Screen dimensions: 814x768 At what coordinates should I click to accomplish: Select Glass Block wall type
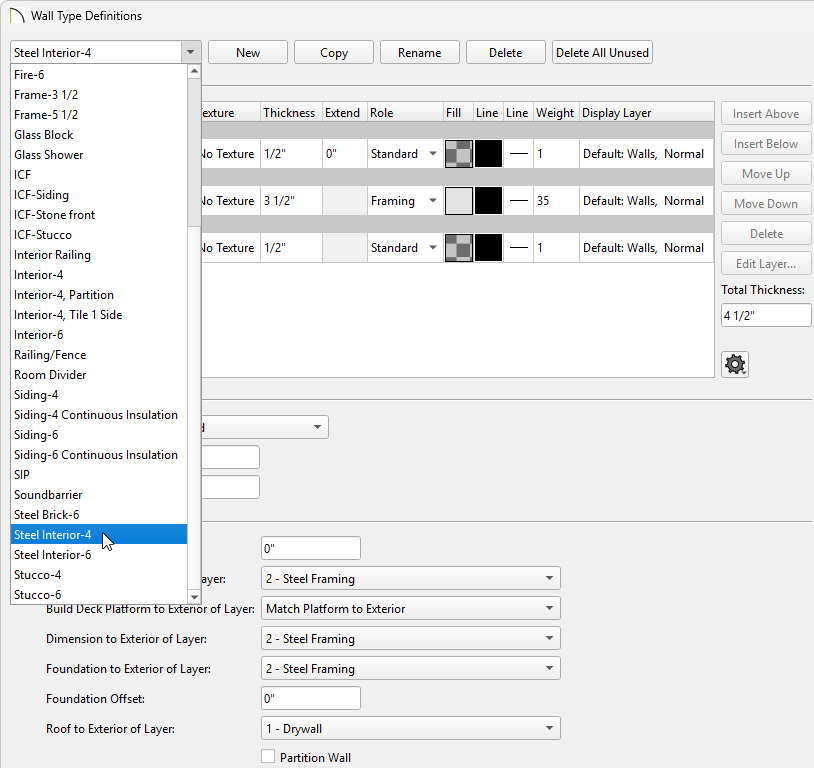(x=99, y=135)
